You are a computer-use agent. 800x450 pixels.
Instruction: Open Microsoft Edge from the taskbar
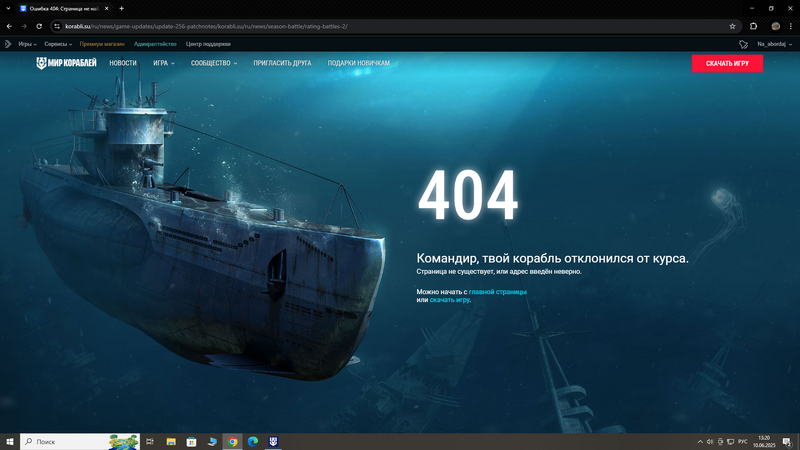[253, 442]
